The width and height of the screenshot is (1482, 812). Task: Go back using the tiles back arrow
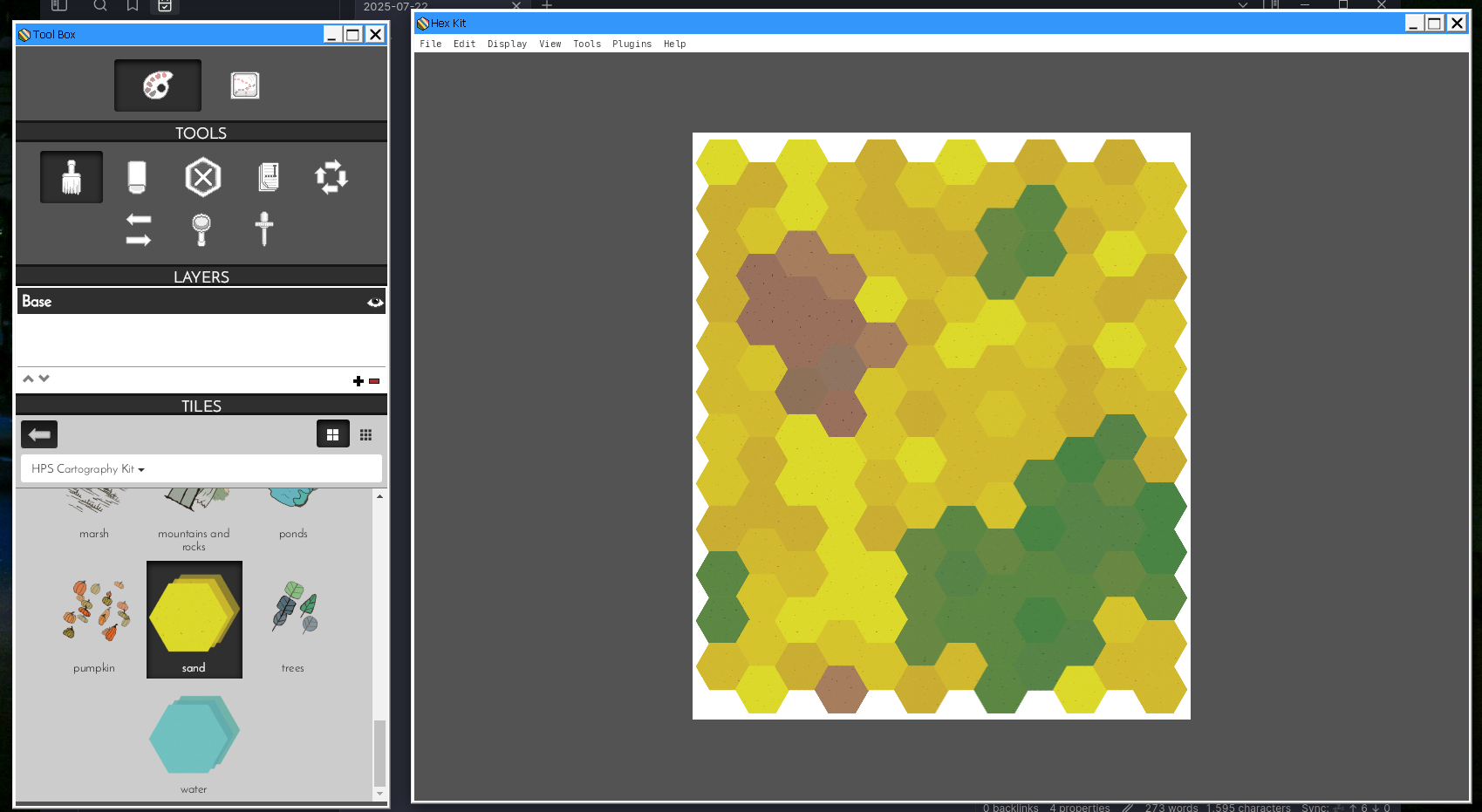click(39, 434)
